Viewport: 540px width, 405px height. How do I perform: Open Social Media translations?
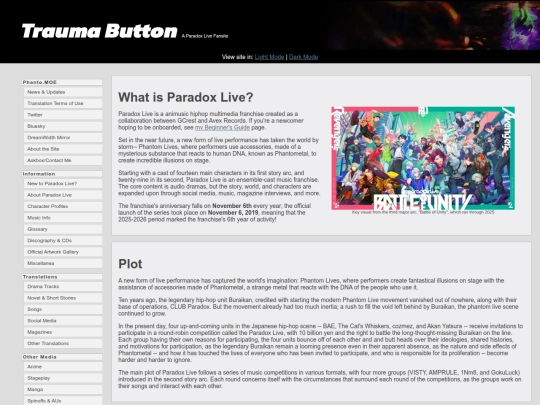click(63, 321)
